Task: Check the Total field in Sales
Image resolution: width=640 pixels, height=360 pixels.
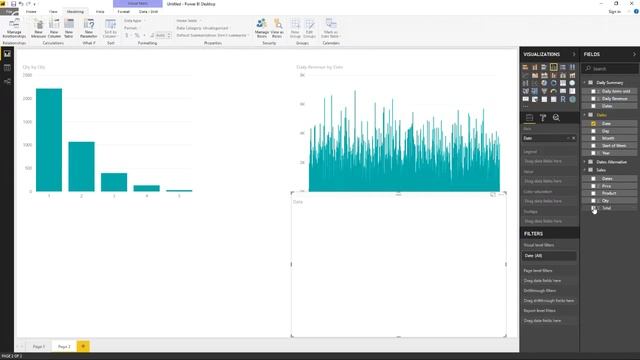Action: coord(593,208)
